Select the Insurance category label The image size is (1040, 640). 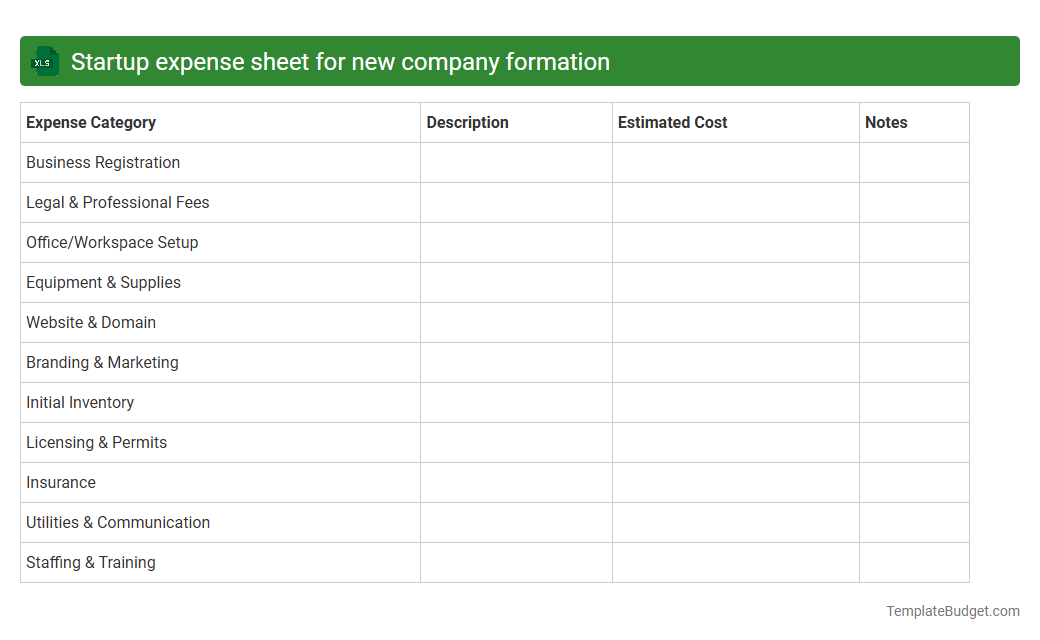point(61,482)
